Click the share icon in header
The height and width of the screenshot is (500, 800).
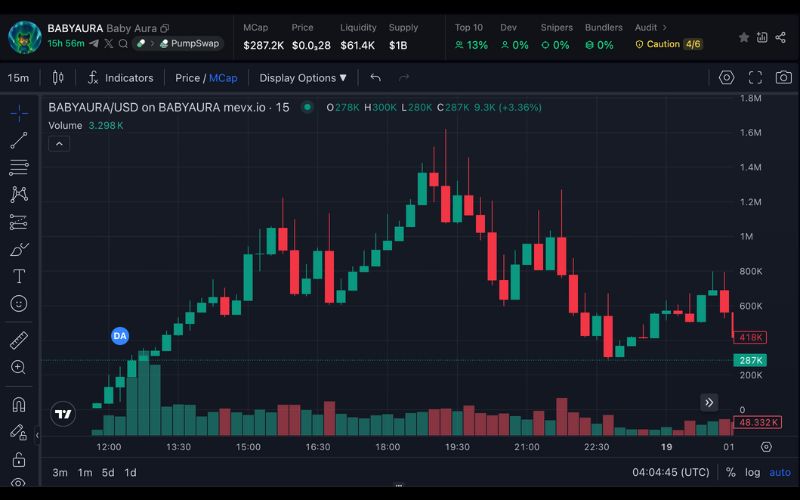click(x=780, y=37)
